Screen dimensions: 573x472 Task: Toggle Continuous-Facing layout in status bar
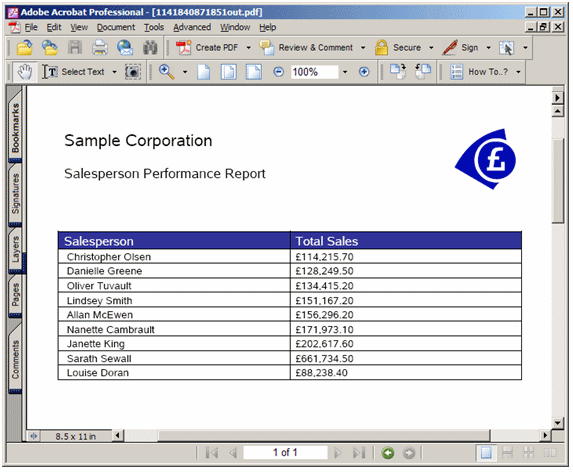click(x=528, y=453)
